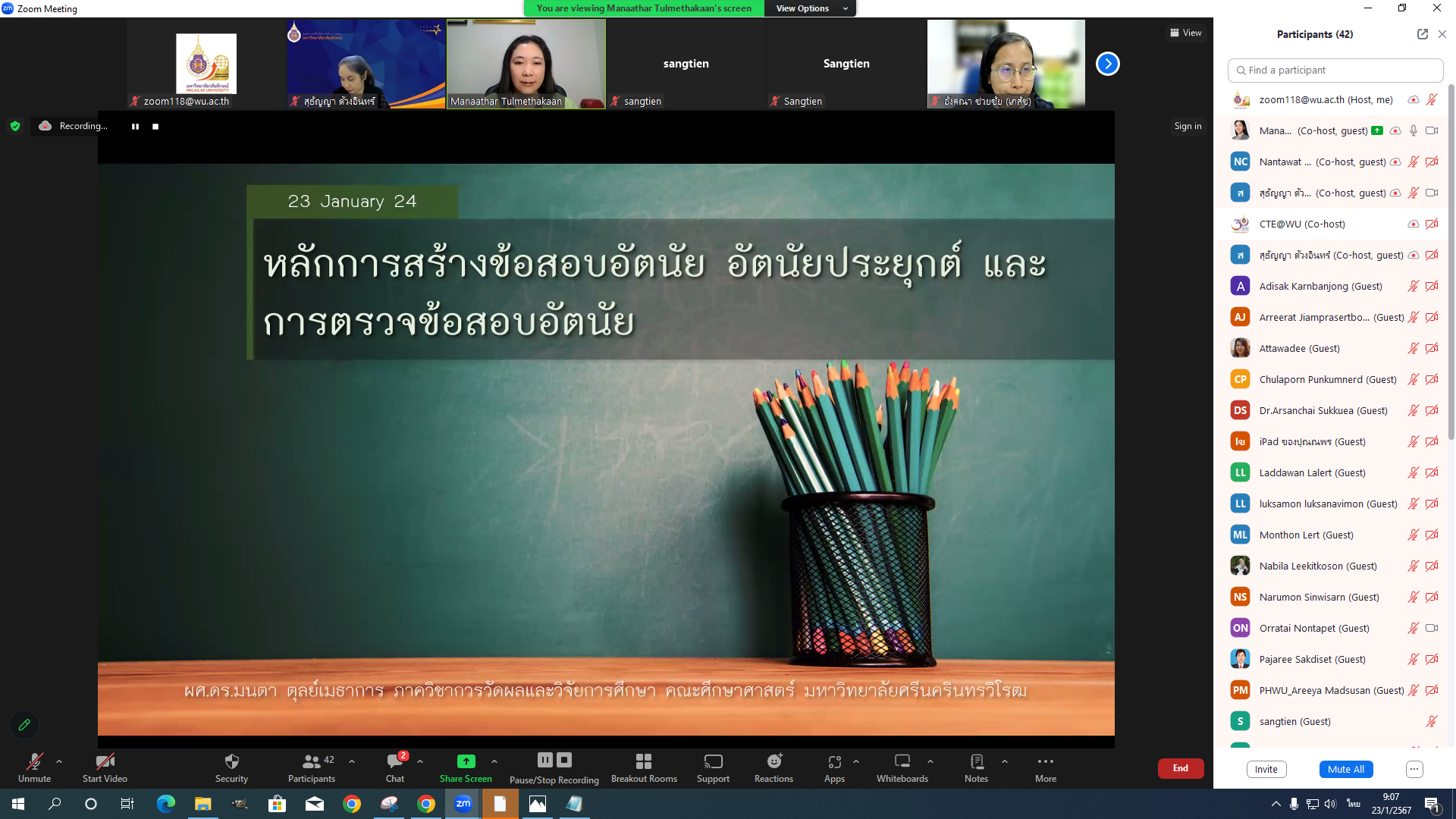Click the green annotate pencil icon

[24, 725]
